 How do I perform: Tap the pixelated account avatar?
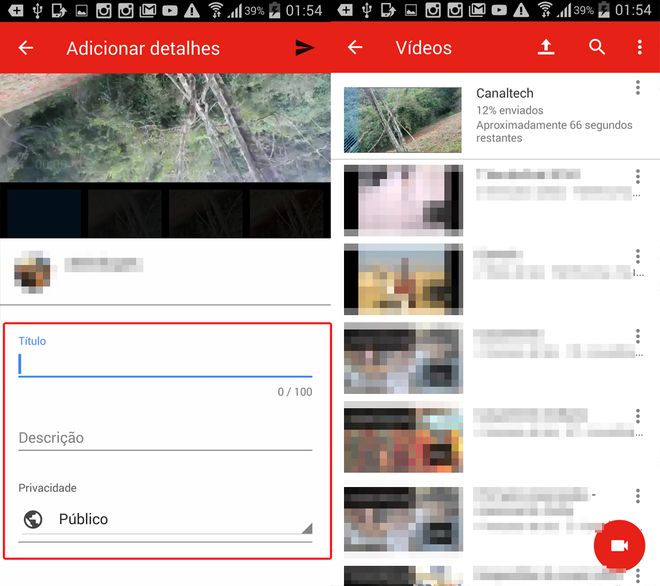[x=32, y=272]
